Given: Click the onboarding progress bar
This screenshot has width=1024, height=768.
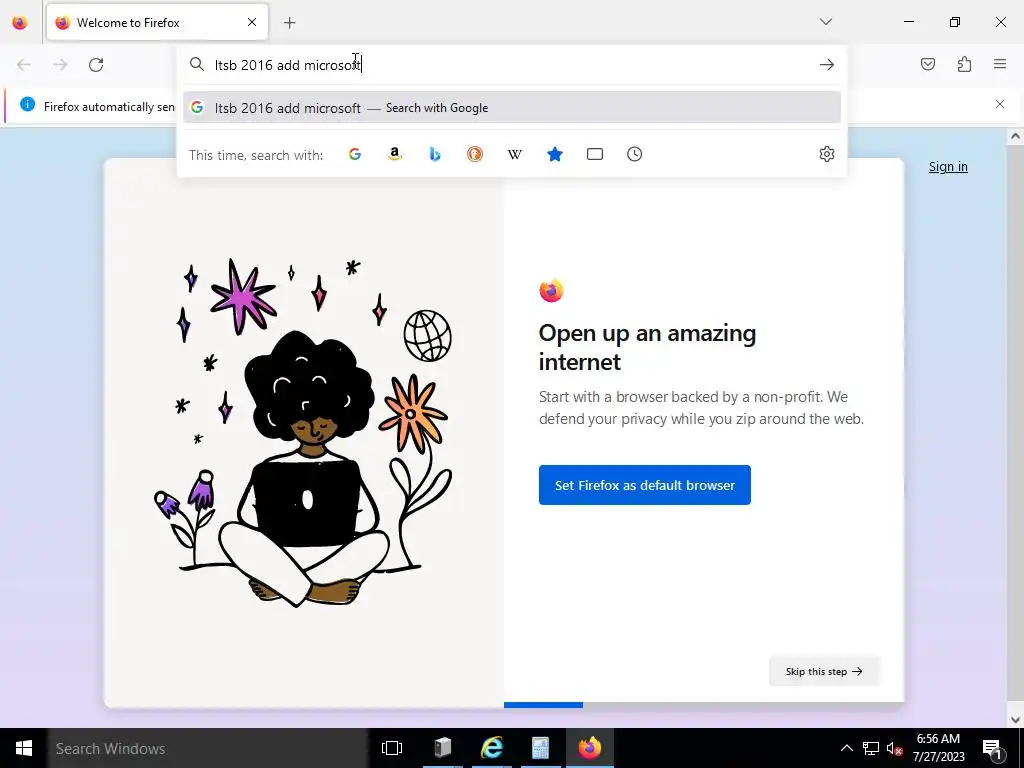Looking at the screenshot, I should click(x=704, y=705).
